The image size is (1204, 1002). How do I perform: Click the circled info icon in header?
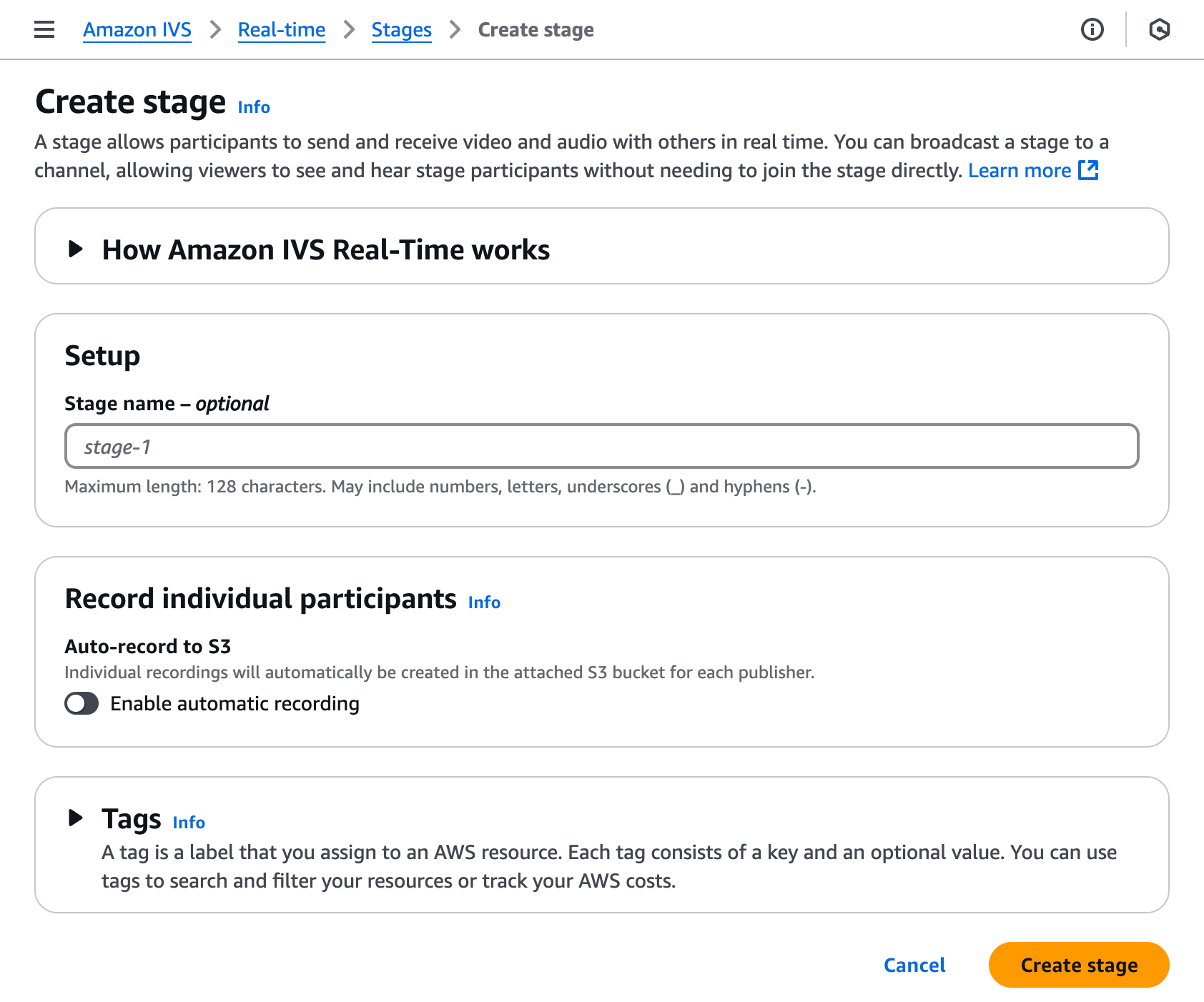tap(1092, 29)
